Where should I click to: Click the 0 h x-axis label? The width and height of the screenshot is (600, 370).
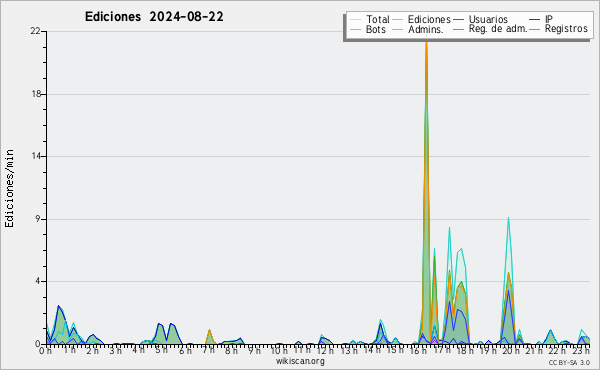pyautogui.click(x=46, y=350)
